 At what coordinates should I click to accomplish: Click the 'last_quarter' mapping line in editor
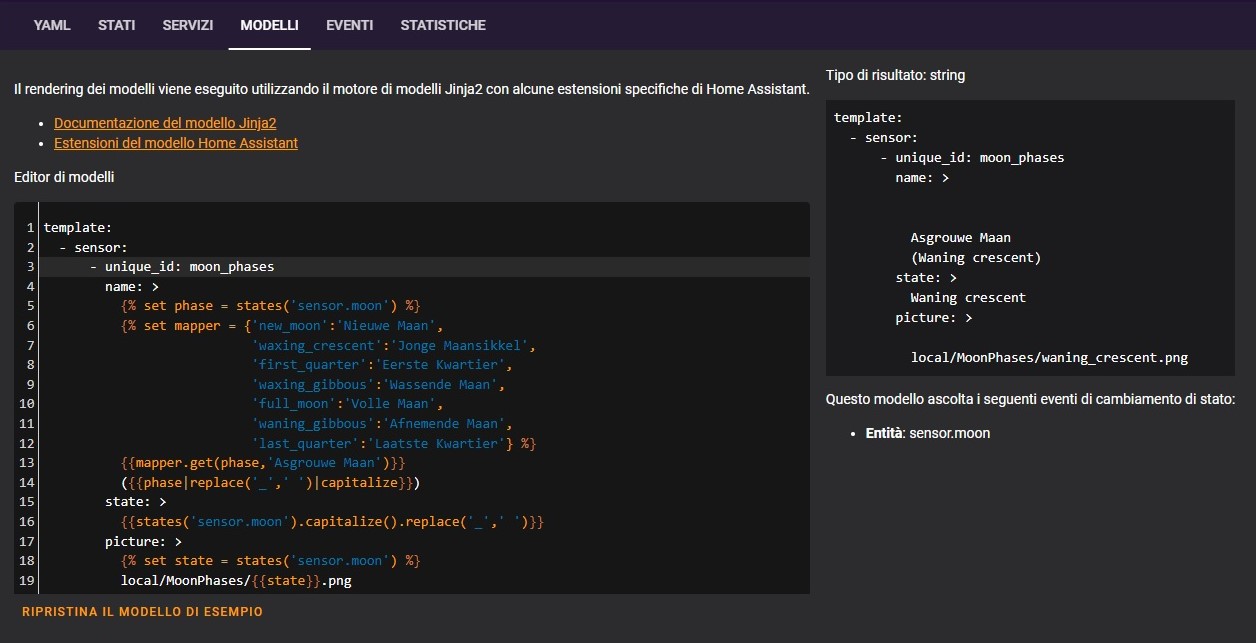click(x=394, y=443)
